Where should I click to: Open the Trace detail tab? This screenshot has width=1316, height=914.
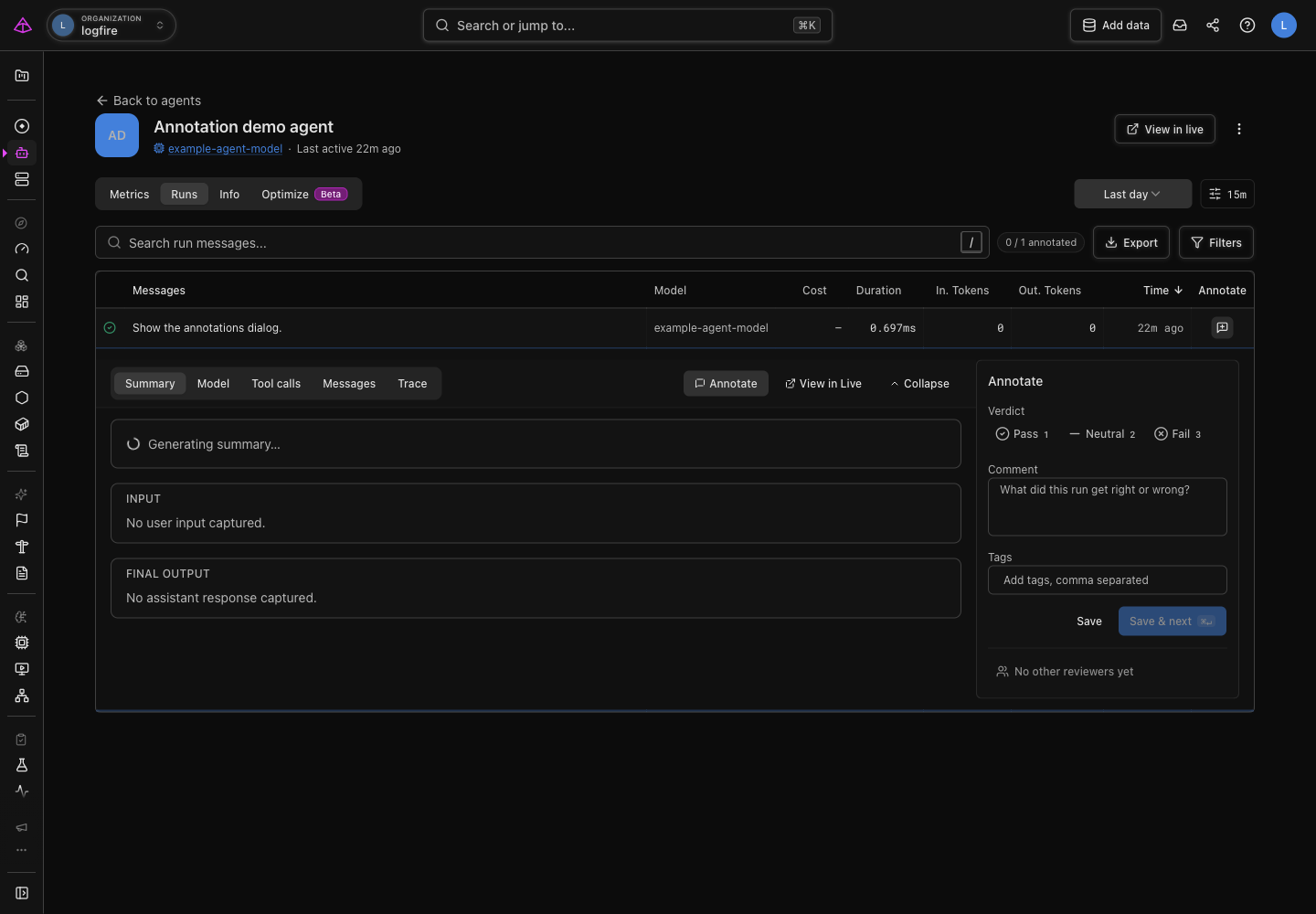(x=412, y=384)
